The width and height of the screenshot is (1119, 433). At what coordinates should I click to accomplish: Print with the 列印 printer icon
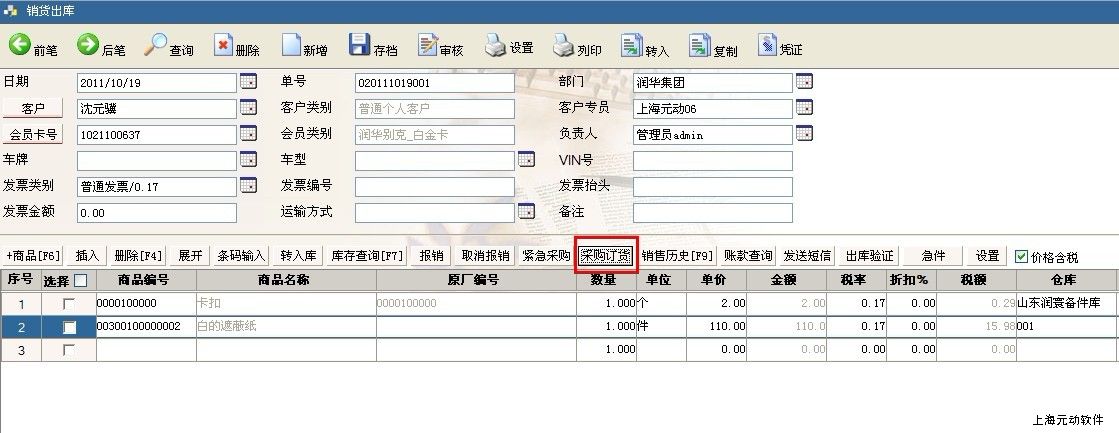pyautogui.click(x=564, y=46)
